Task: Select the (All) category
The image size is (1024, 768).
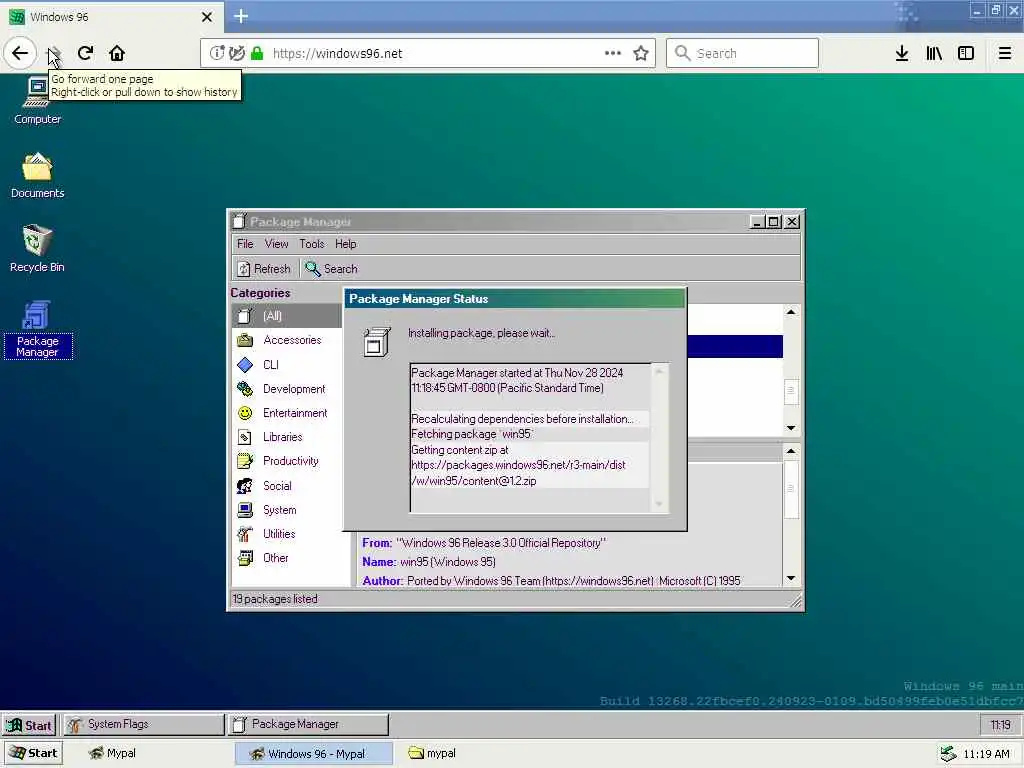Action: (x=287, y=316)
